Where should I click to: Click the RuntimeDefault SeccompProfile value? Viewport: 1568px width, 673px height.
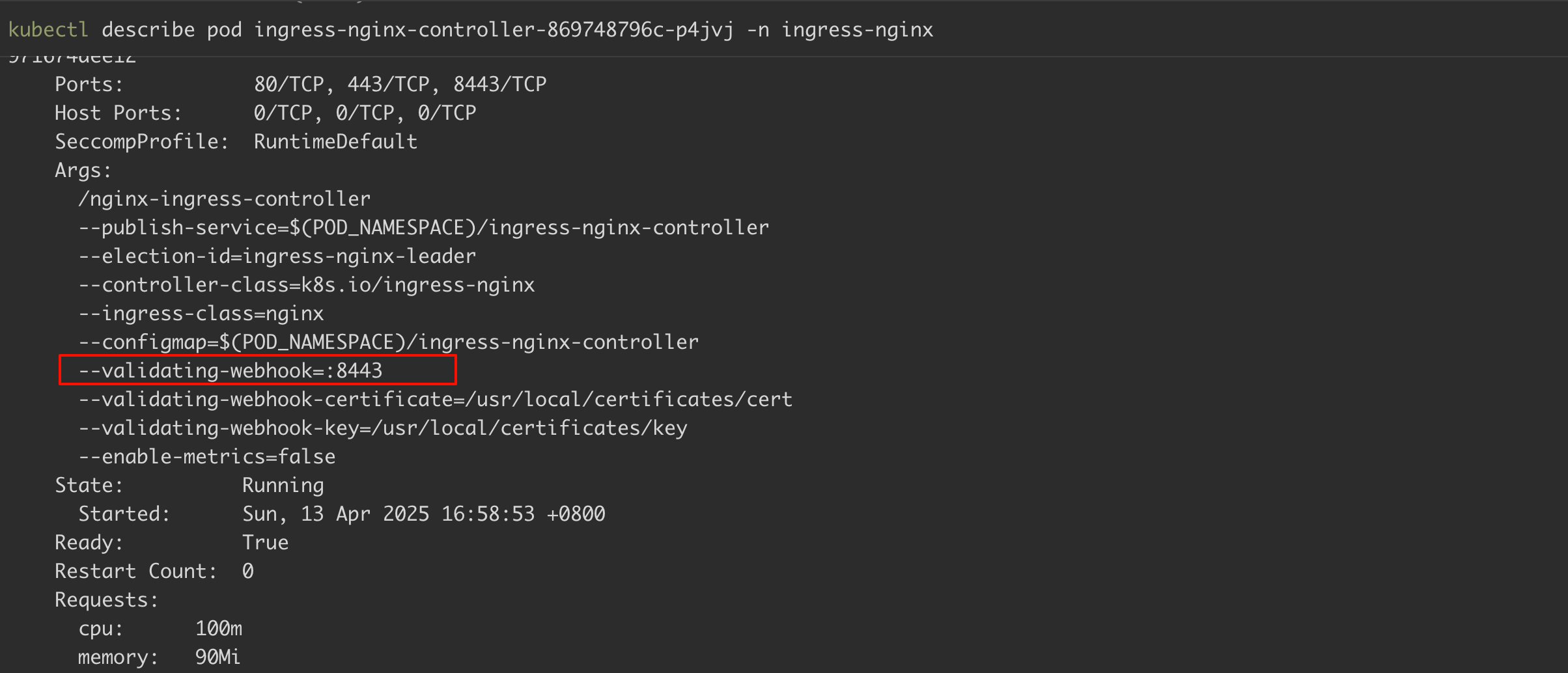click(335, 142)
